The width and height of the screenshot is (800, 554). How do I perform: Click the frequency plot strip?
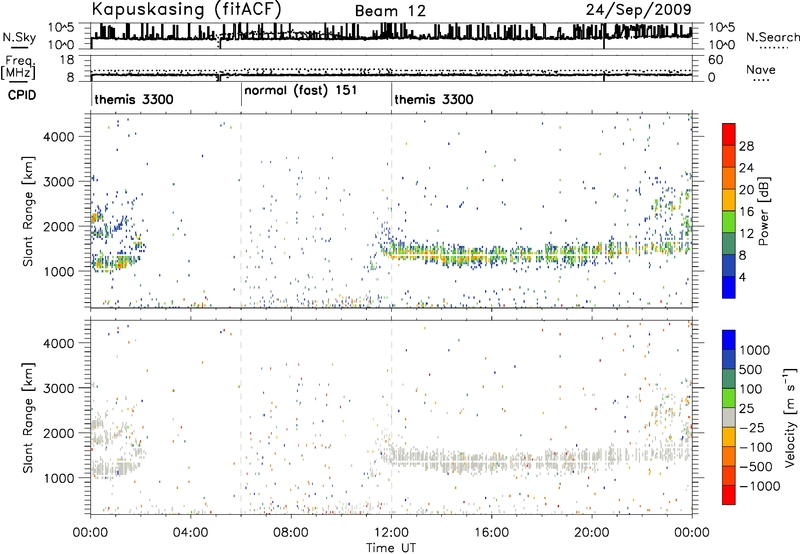[x=391, y=68]
